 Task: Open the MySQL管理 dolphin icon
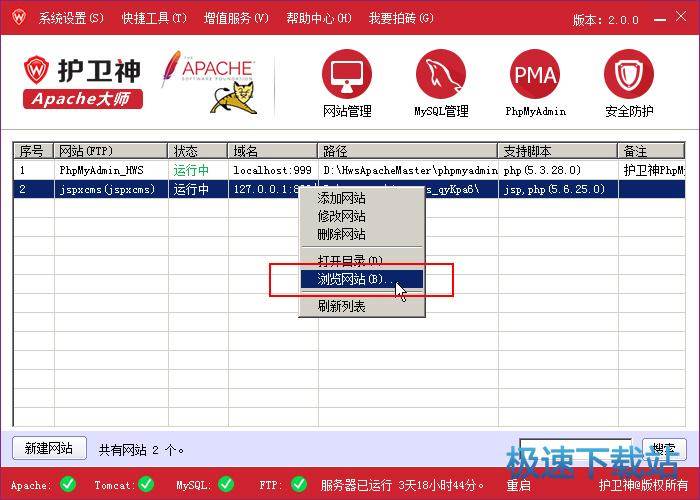point(441,74)
